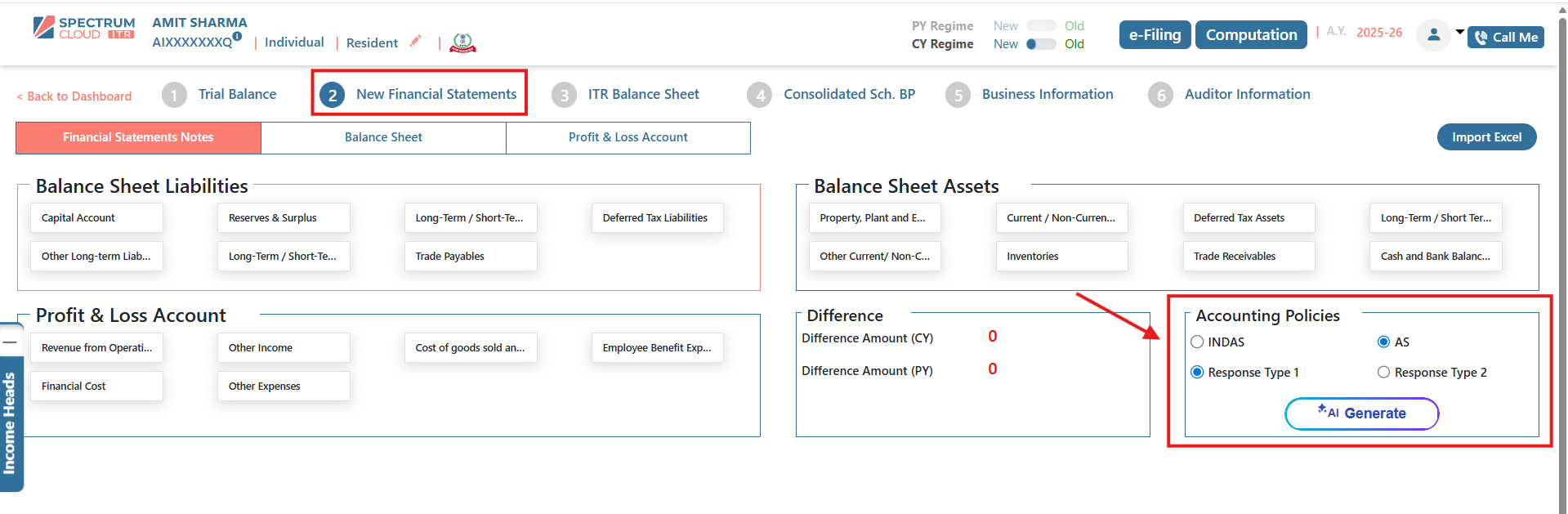Open the Profit & Loss Account tab

point(628,137)
